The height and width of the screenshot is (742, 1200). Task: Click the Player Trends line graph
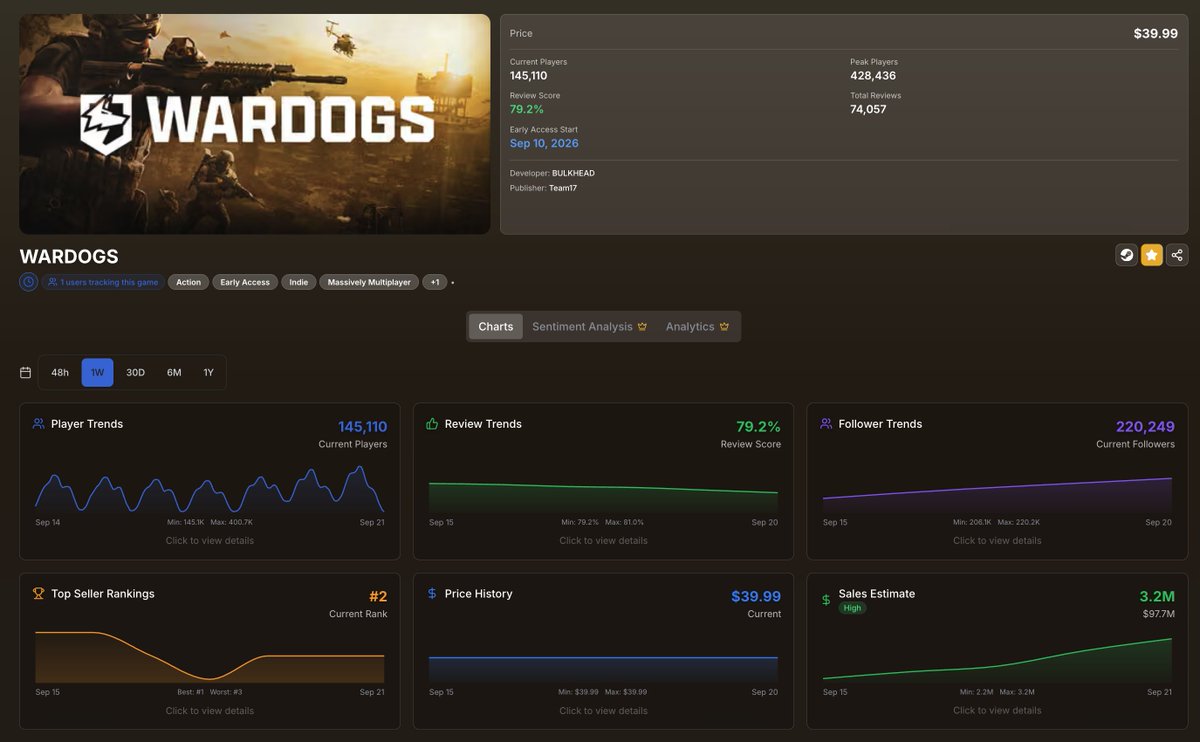click(210, 490)
